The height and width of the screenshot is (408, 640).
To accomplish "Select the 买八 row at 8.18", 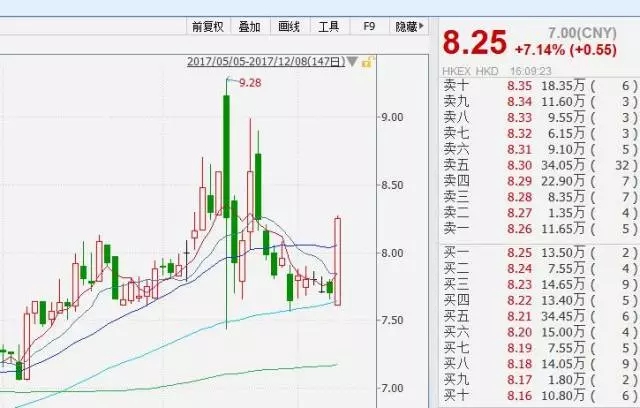I will (x=540, y=364).
